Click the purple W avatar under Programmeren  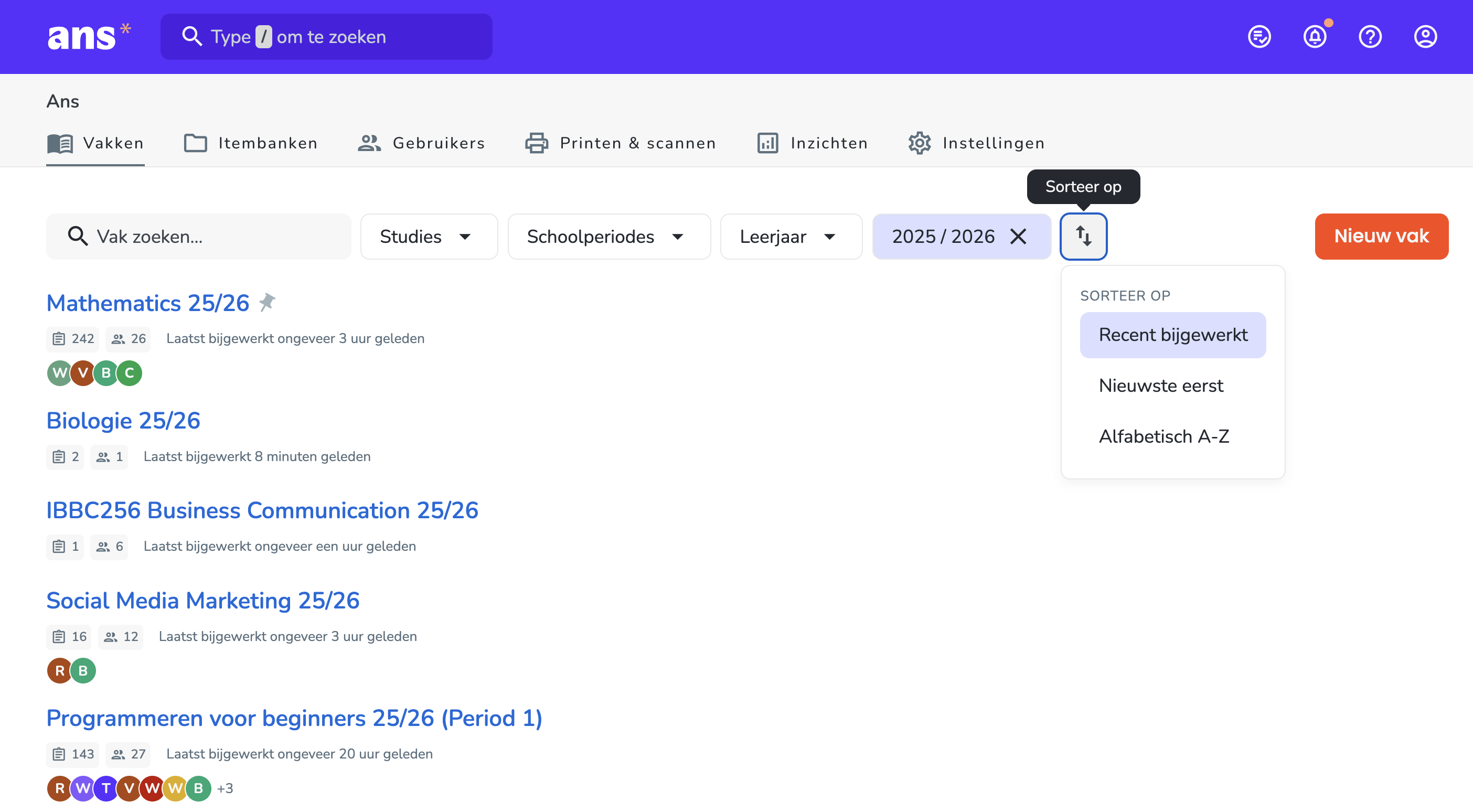click(83, 788)
